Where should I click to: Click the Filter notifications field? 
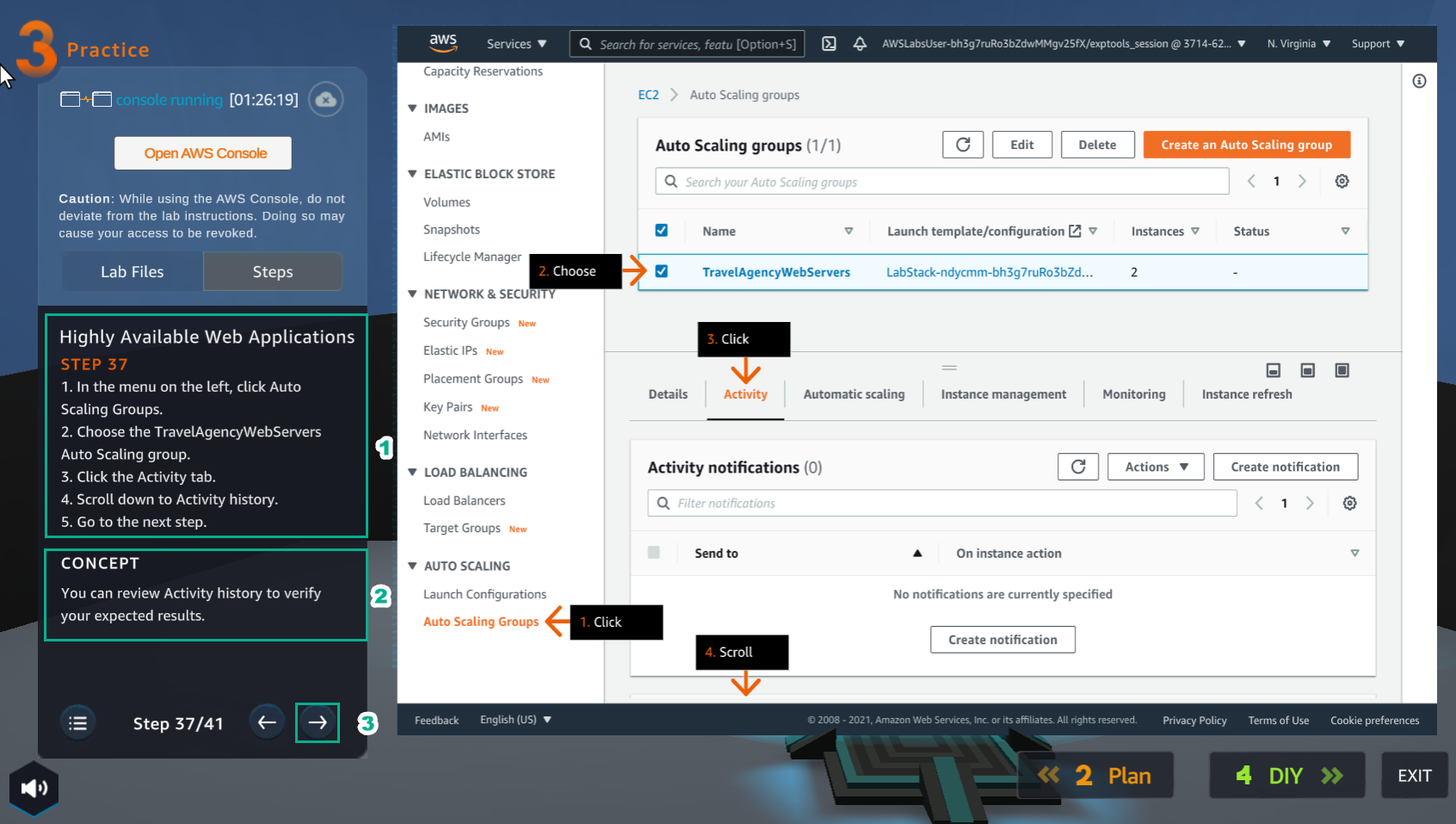click(x=942, y=503)
